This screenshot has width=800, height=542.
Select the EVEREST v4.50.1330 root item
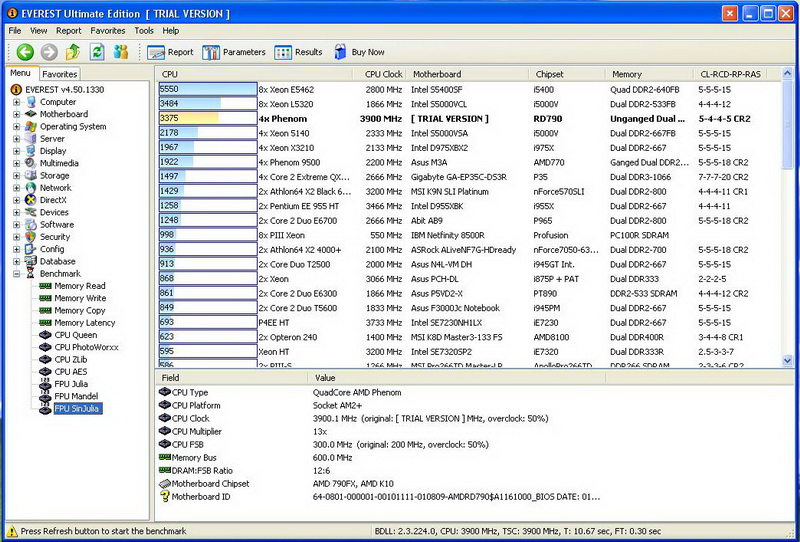click(64, 90)
